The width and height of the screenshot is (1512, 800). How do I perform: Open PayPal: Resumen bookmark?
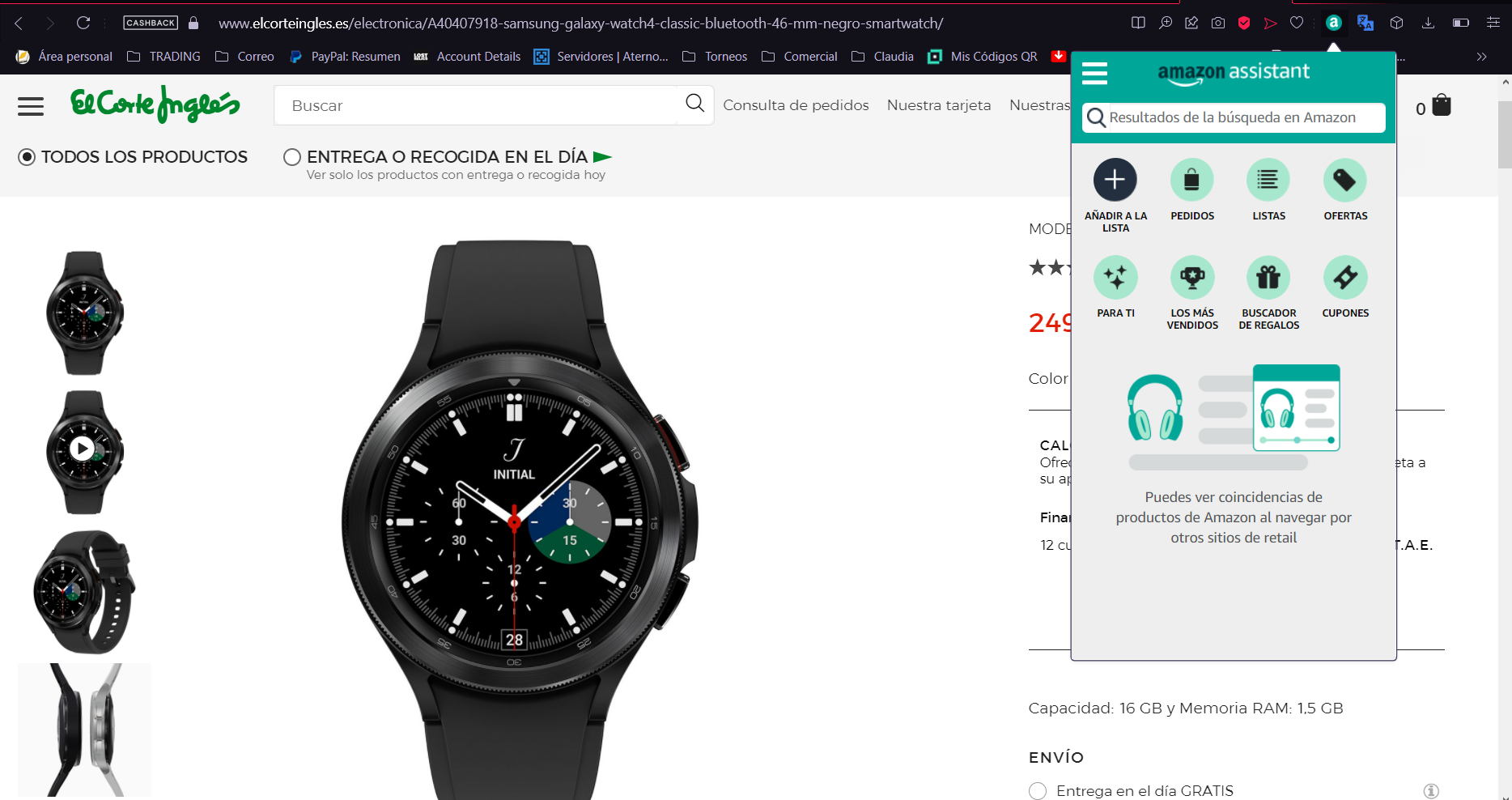[345, 57]
